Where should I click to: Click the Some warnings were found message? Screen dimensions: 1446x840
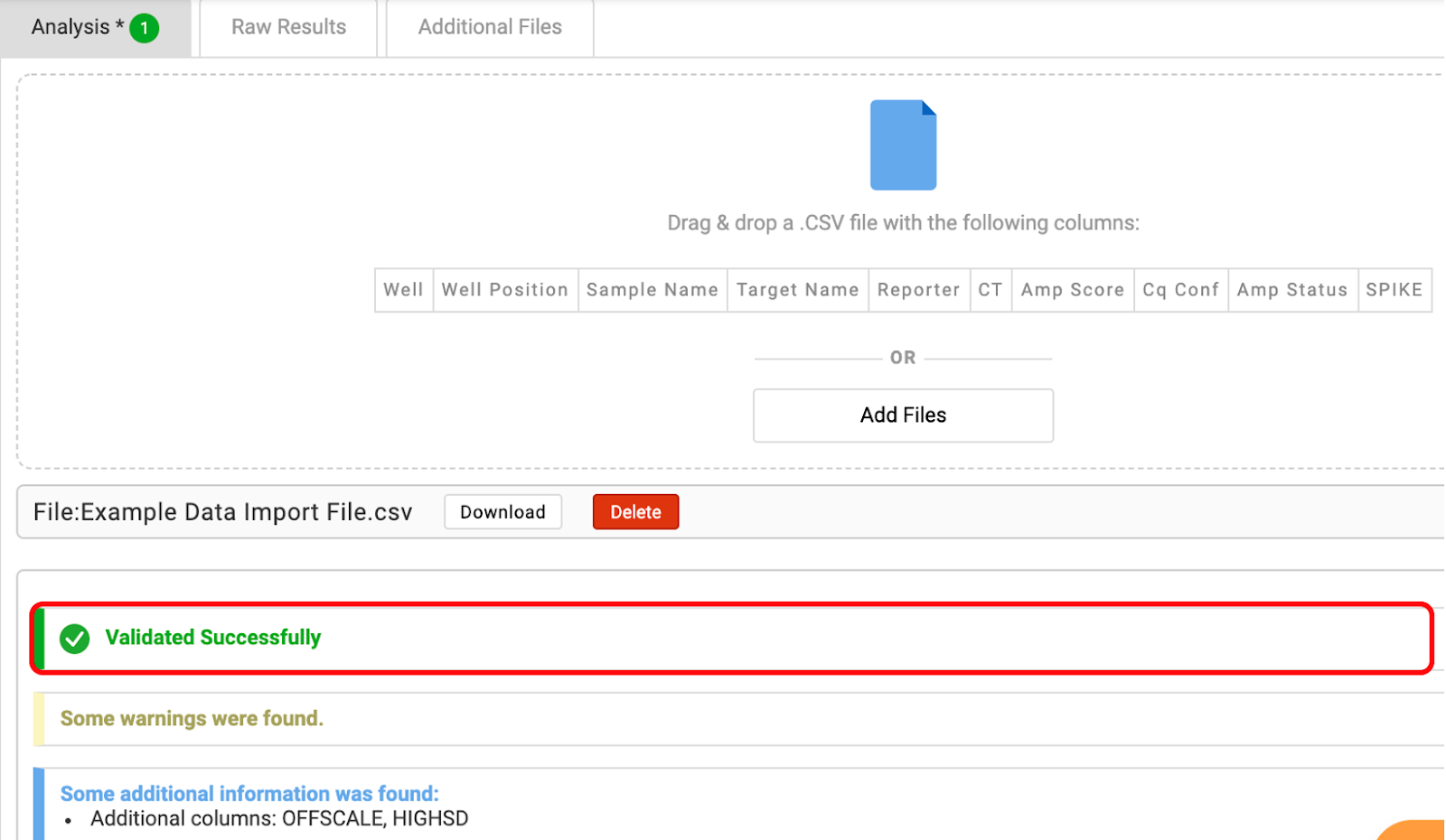192,719
